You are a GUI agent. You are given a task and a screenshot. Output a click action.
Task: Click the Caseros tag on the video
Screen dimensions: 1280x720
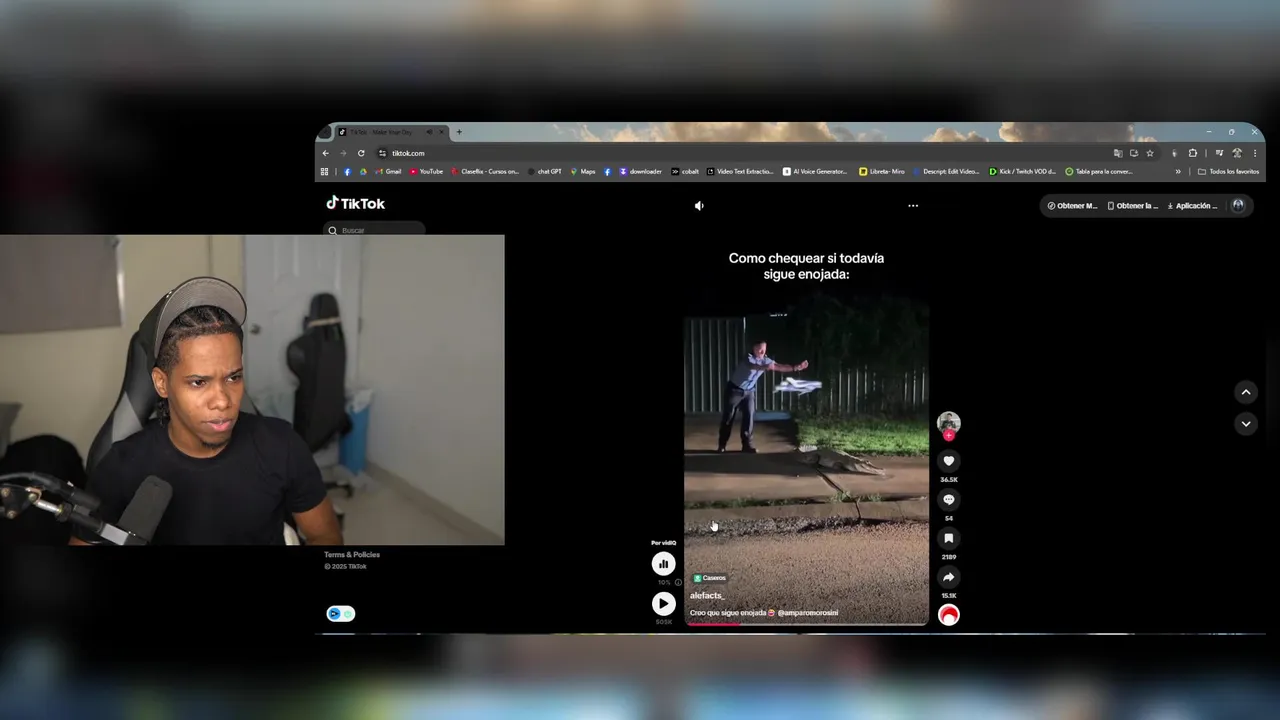point(710,578)
